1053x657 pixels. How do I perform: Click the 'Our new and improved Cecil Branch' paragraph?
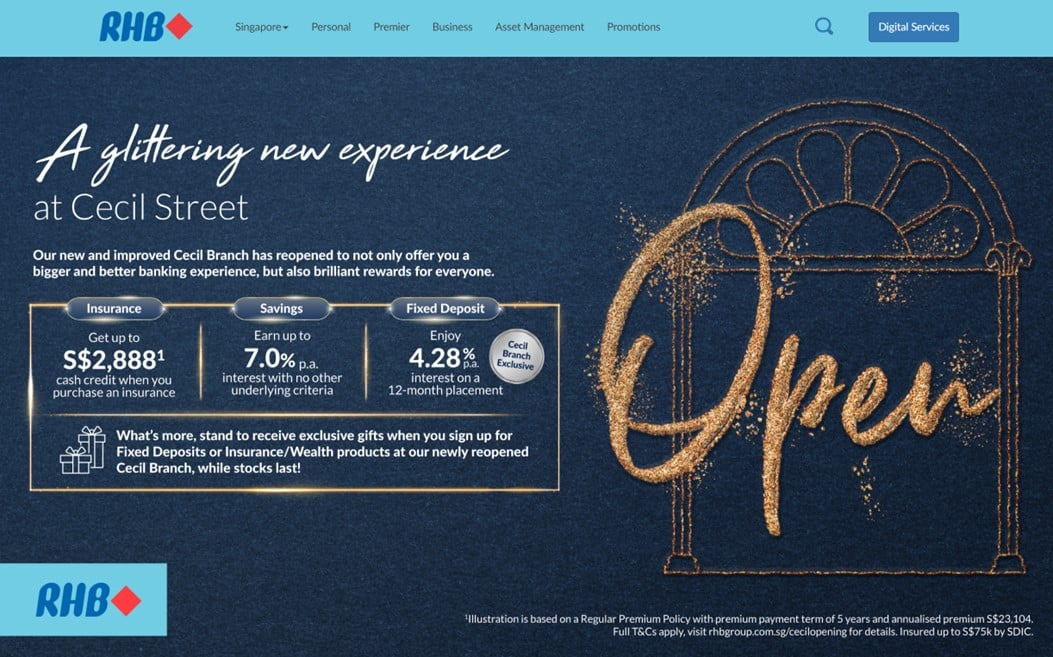(263, 263)
